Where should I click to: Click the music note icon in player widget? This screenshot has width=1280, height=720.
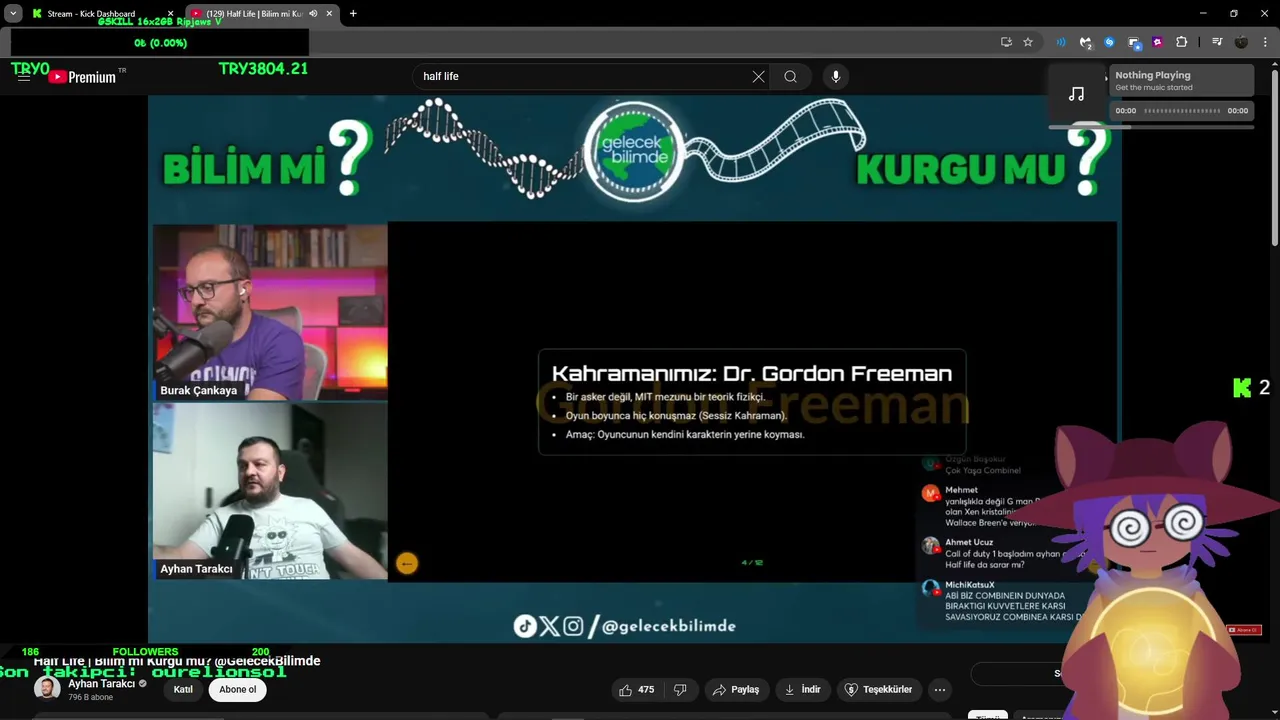[1076, 94]
